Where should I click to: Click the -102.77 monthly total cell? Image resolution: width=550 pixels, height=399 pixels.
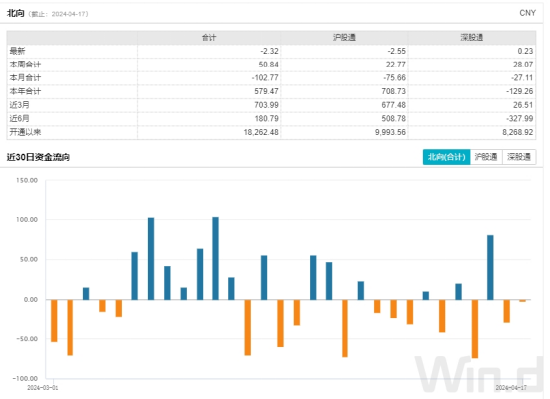click(265, 77)
